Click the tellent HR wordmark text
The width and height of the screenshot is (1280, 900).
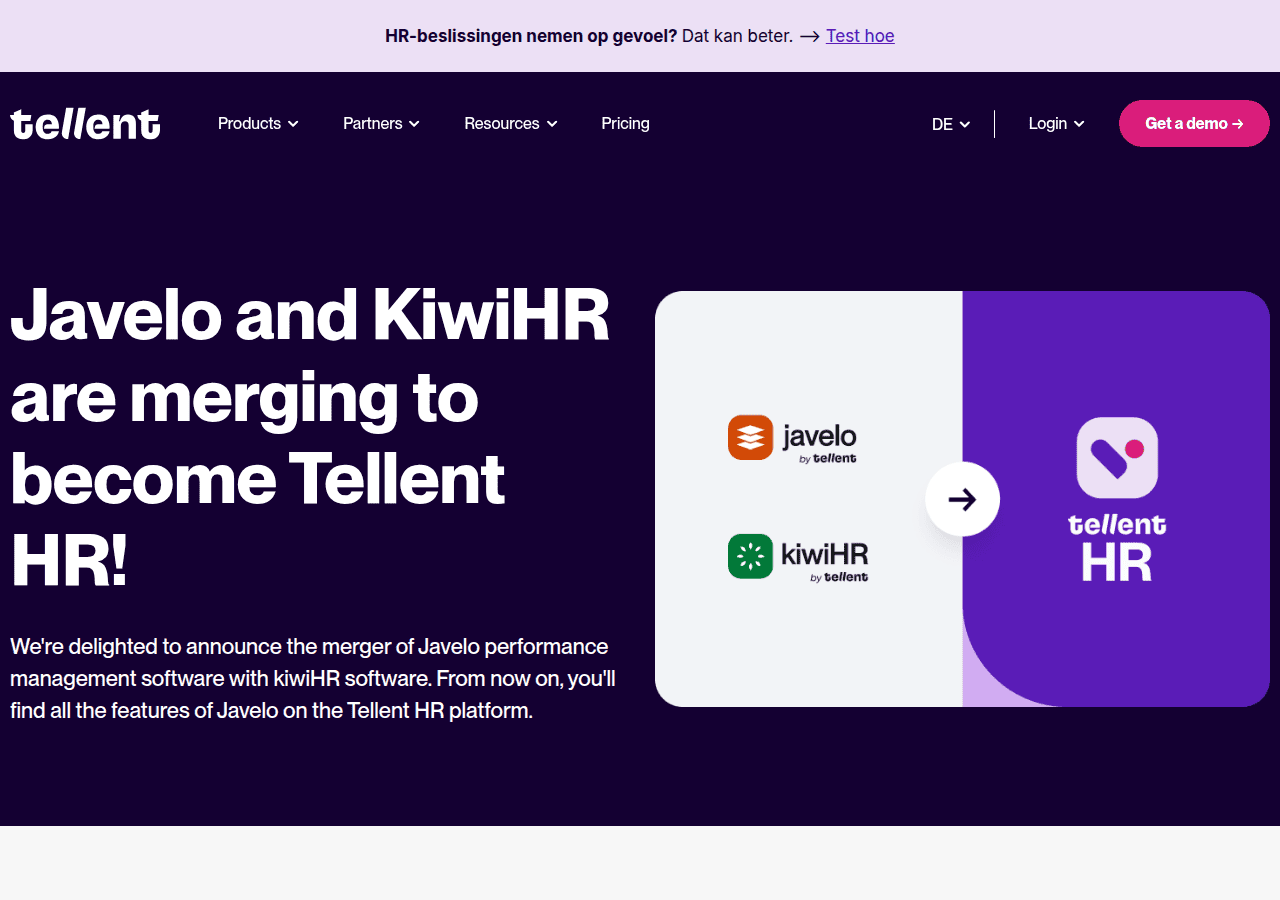point(1117,547)
